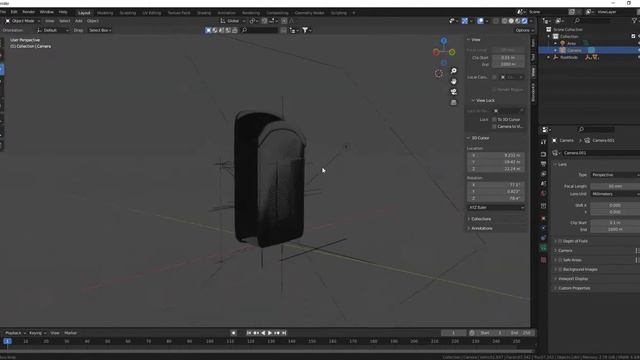Collapse the View Lock subpanel
The width and height of the screenshot is (640, 360).
tap(482, 100)
